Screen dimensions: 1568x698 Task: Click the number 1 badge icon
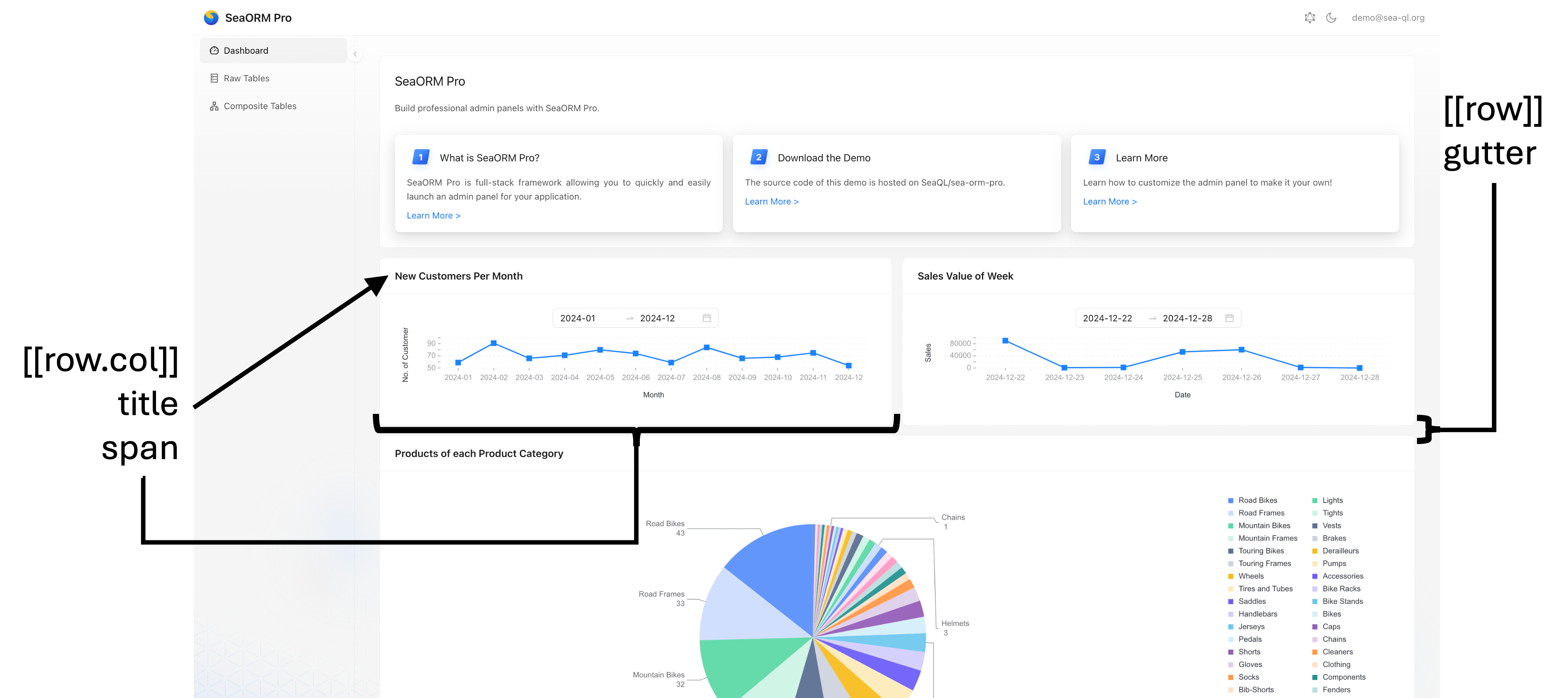click(x=421, y=157)
